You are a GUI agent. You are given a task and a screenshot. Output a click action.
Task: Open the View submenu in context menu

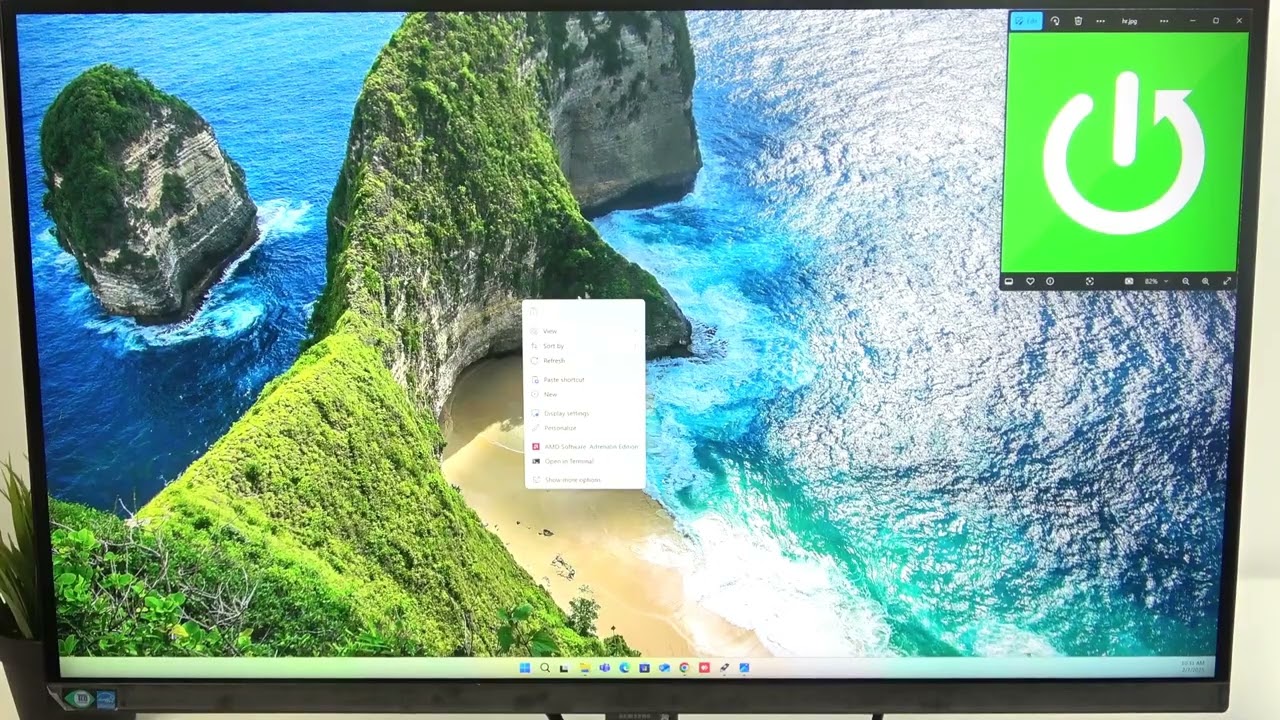[584, 331]
